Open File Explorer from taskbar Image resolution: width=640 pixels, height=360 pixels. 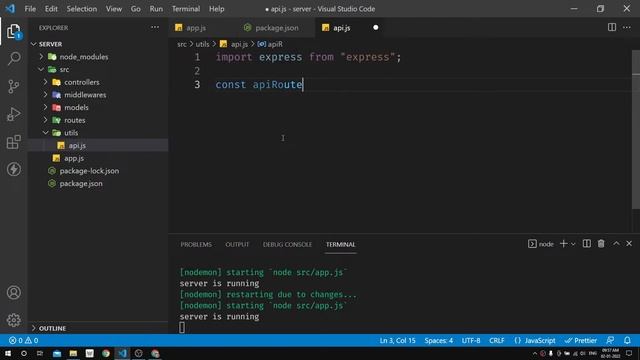pos(73,353)
